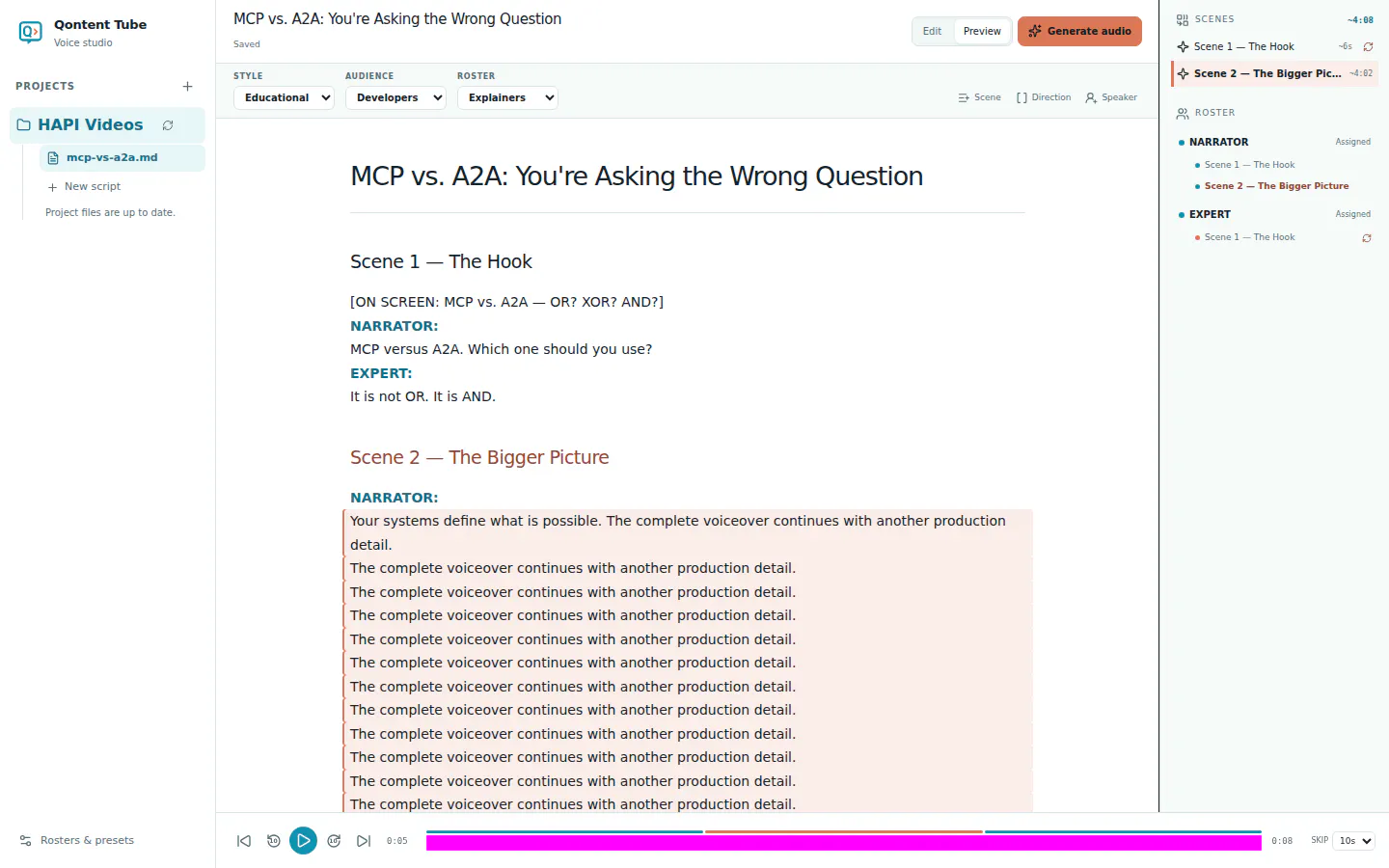Skip to previous track in player
1389x868 pixels.
coord(244,842)
